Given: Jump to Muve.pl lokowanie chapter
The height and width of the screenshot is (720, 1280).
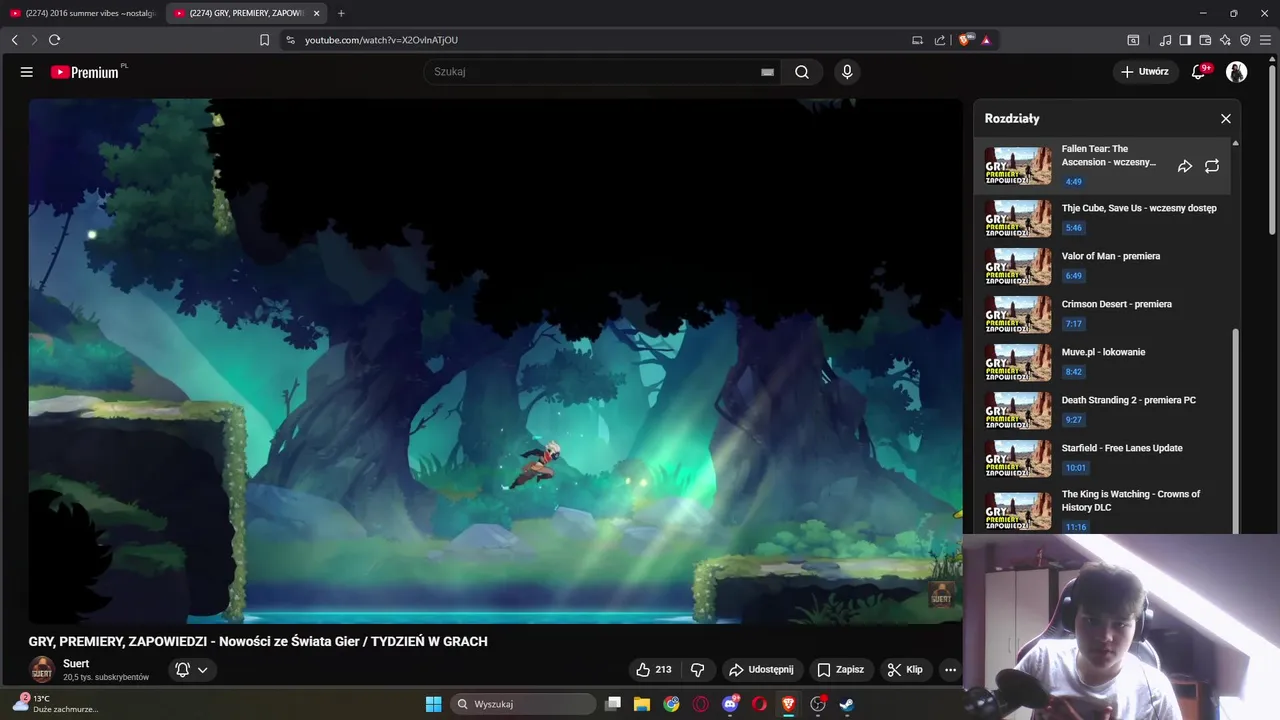Looking at the screenshot, I should coord(1103,362).
